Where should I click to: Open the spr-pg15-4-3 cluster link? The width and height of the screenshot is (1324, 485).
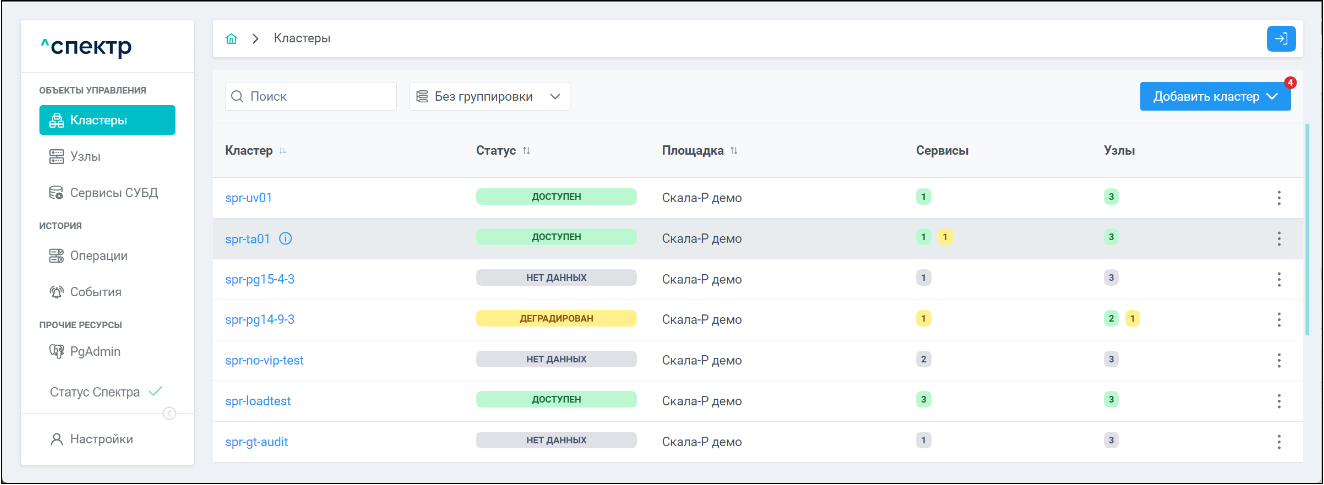tap(260, 279)
